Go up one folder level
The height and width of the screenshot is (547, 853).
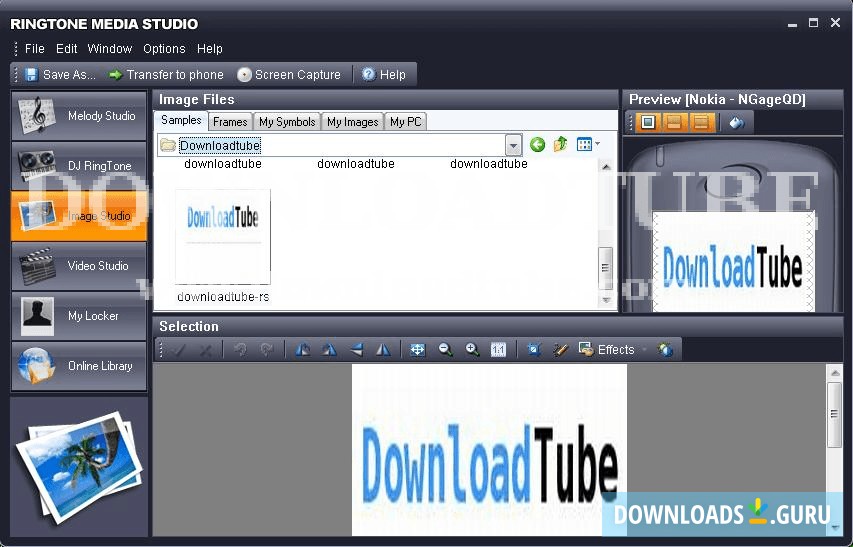[560, 145]
